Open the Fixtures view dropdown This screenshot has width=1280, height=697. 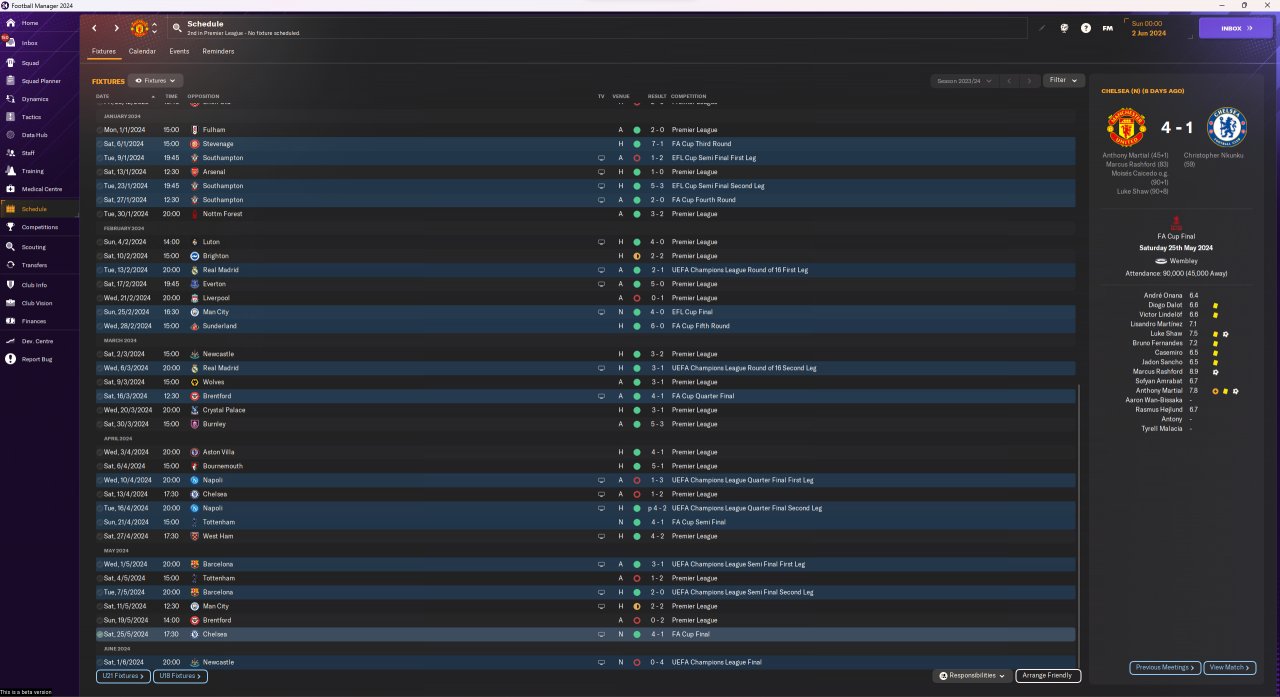(156, 80)
